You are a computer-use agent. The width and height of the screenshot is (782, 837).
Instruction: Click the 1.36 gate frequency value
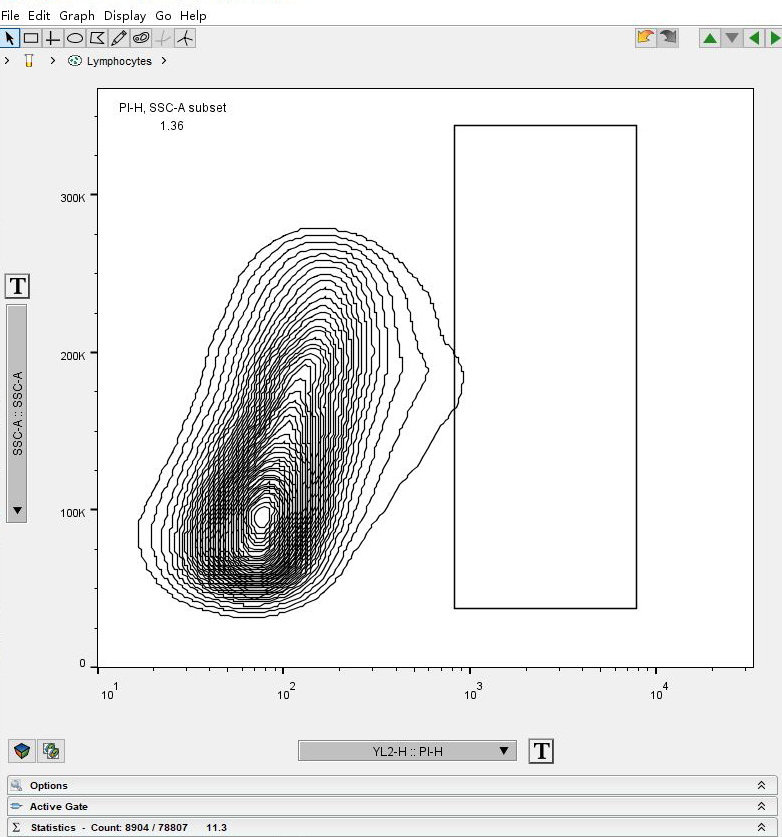tap(172, 126)
